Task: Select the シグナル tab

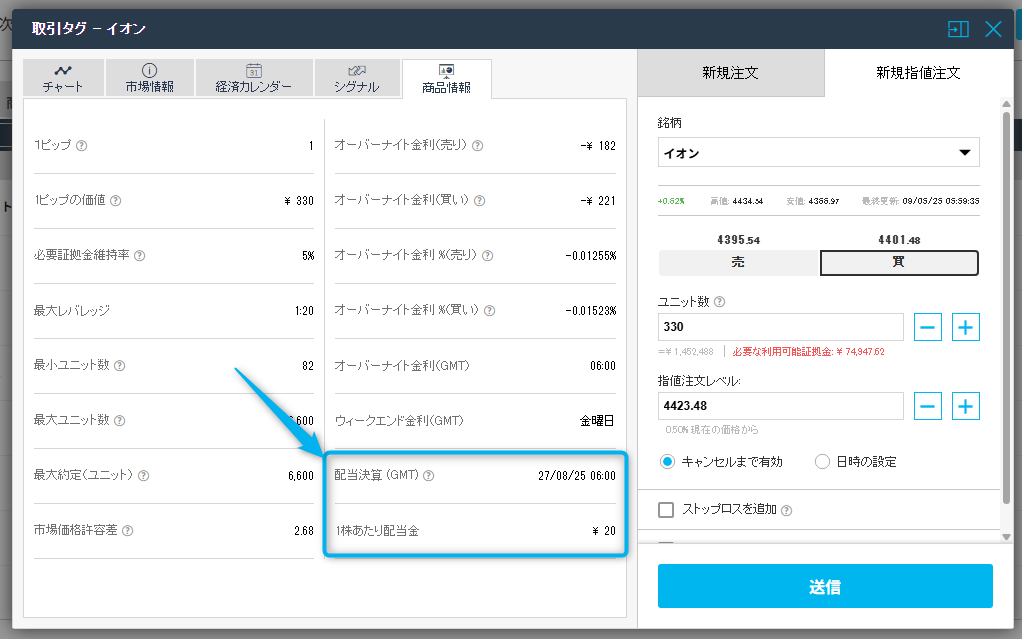Action: coord(357,78)
